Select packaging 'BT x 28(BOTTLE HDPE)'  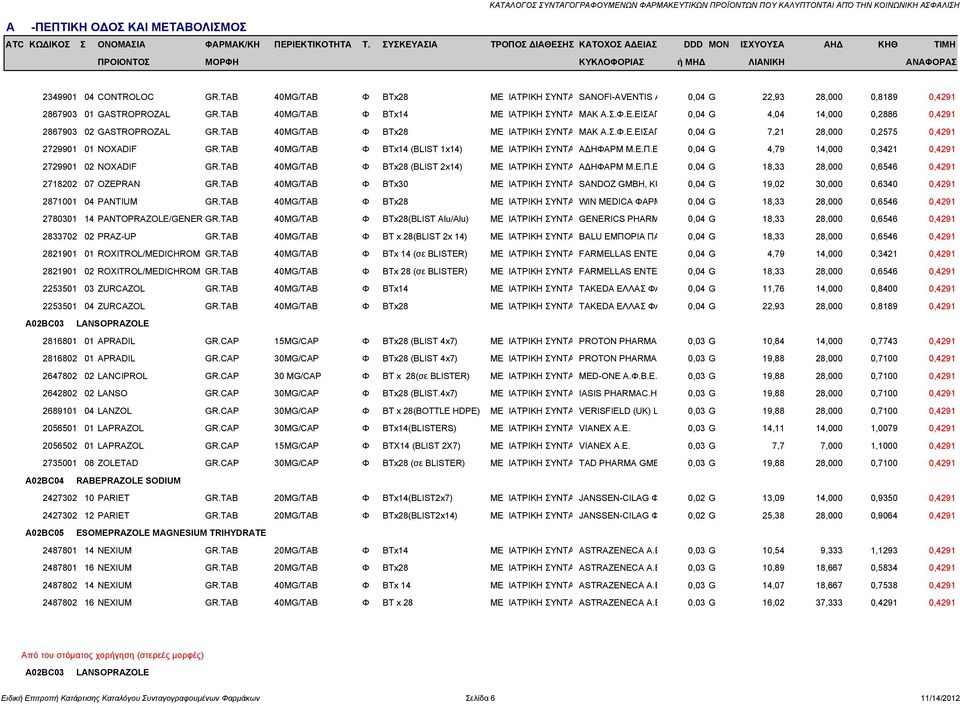coord(431,411)
